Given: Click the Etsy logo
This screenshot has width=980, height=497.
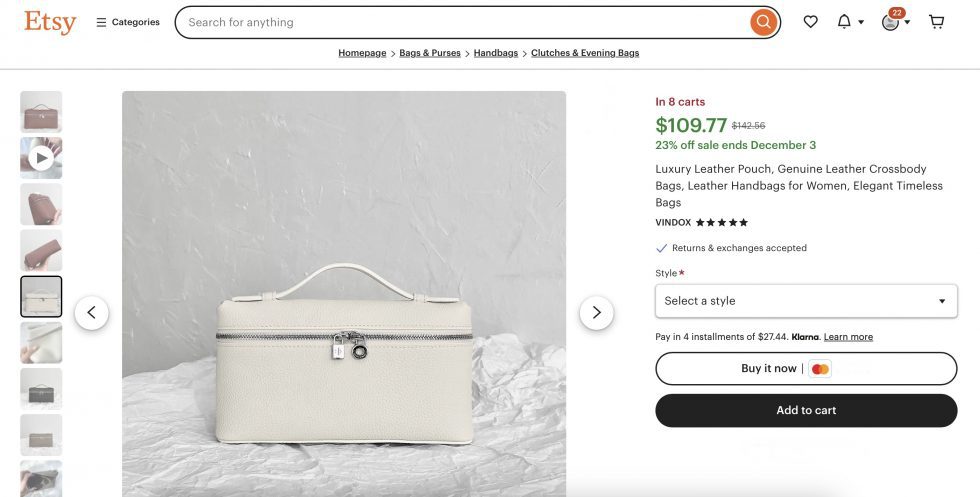Looking at the screenshot, I should pos(50,22).
